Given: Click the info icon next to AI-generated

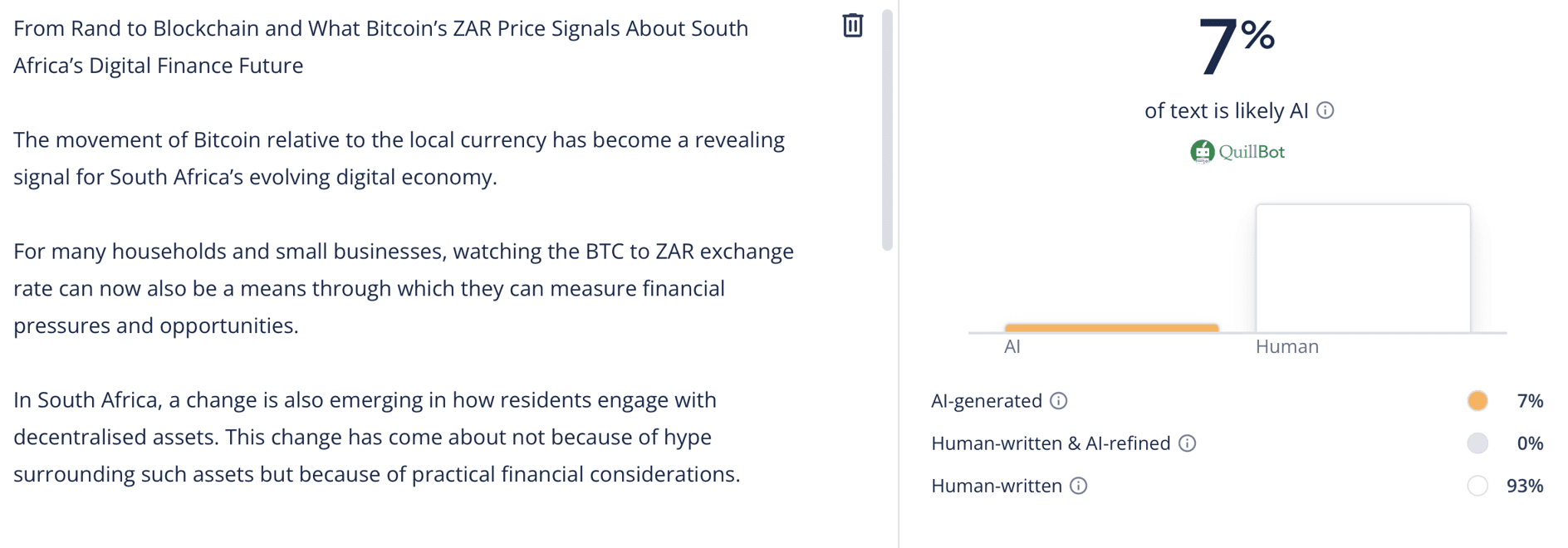Looking at the screenshot, I should pos(1058,401).
